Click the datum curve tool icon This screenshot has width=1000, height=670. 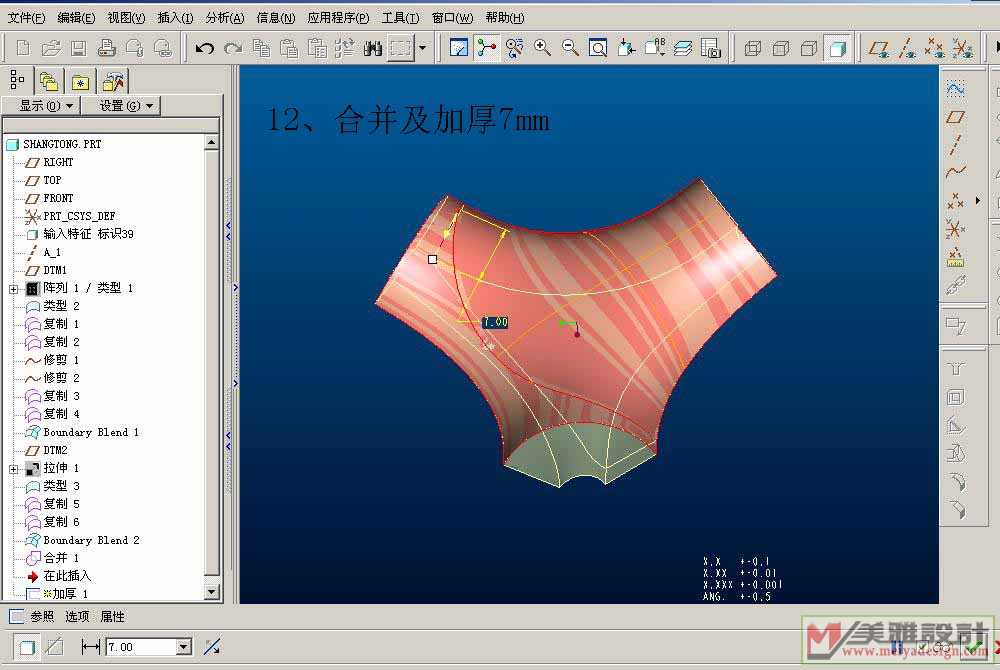point(955,172)
